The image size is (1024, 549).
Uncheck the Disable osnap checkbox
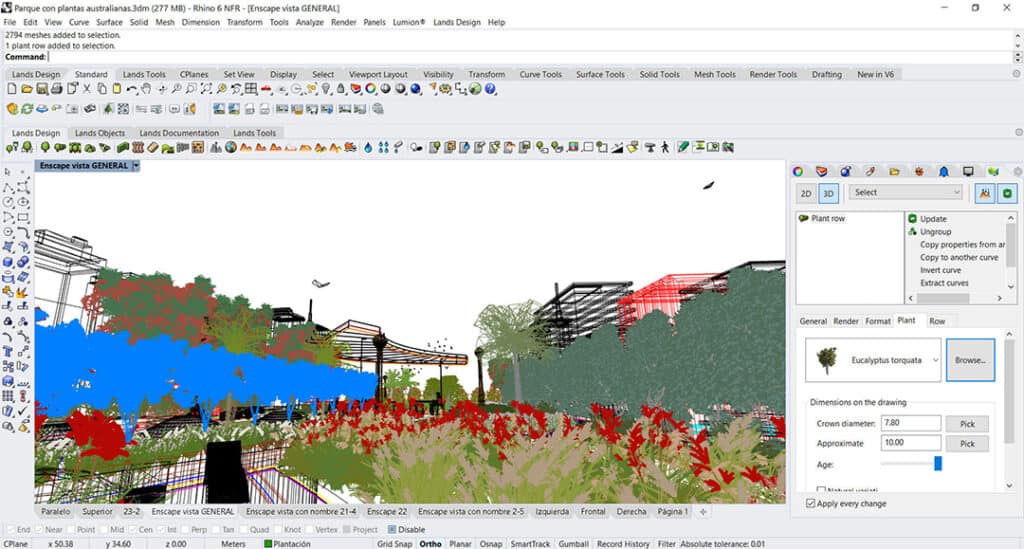coord(392,529)
